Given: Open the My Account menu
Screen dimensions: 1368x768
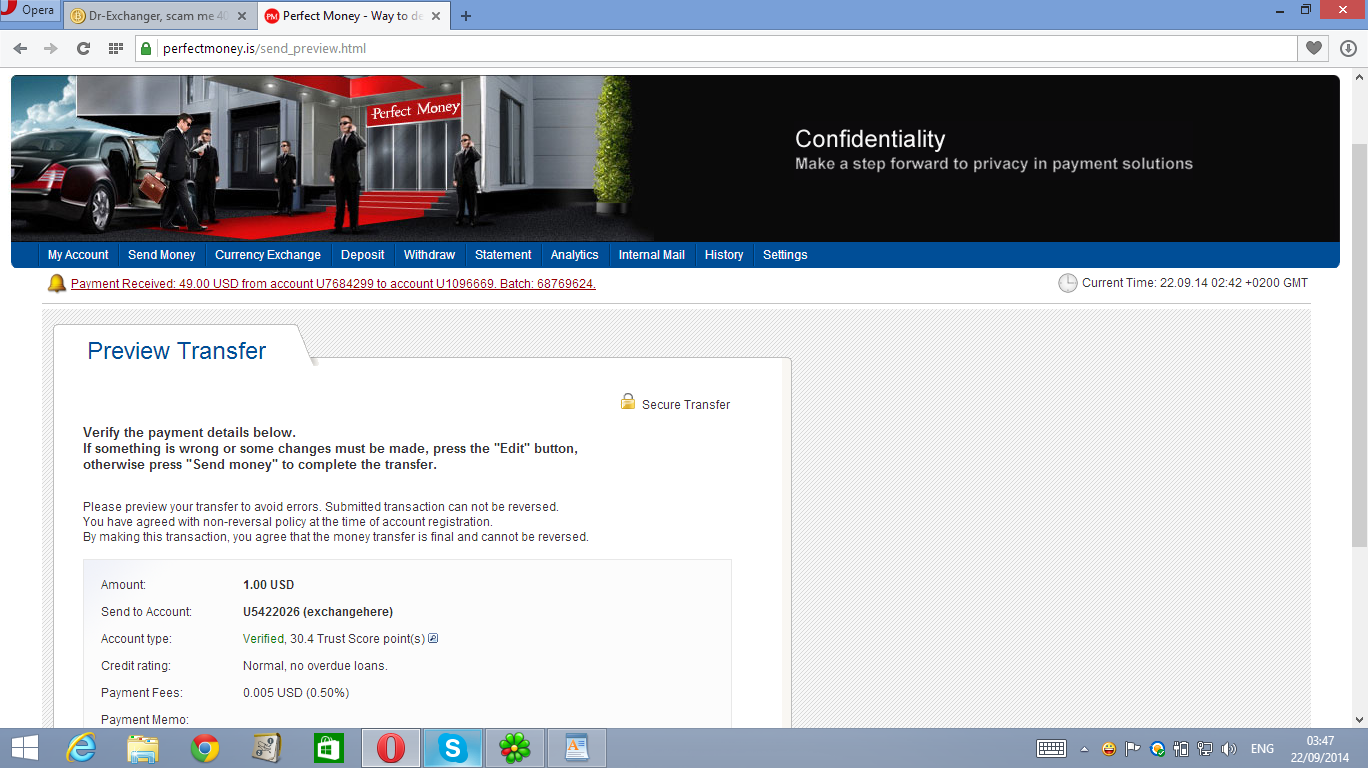Looking at the screenshot, I should [x=78, y=255].
